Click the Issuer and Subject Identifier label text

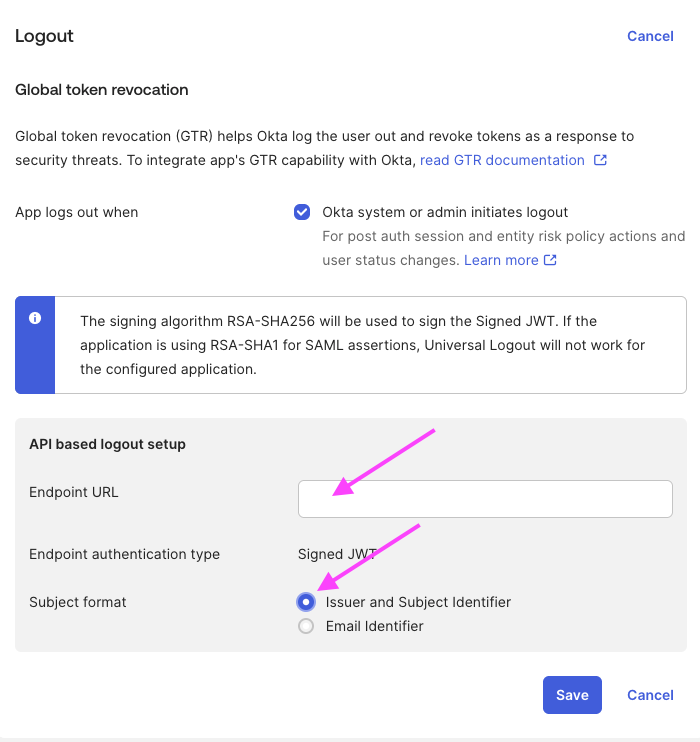tap(418, 602)
